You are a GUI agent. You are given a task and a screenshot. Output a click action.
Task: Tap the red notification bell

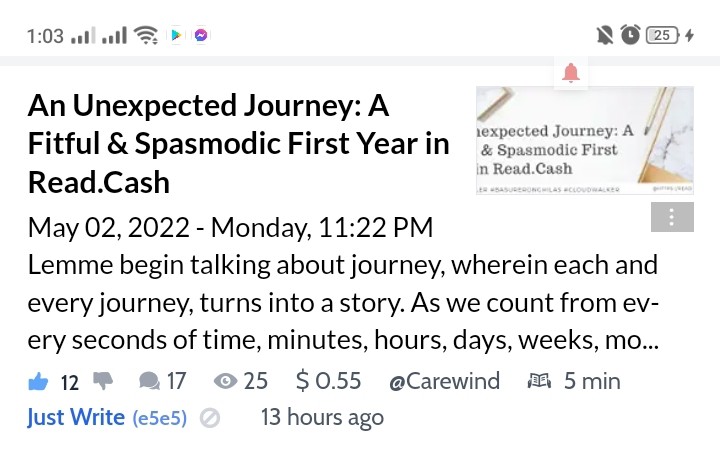[x=571, y=73]
